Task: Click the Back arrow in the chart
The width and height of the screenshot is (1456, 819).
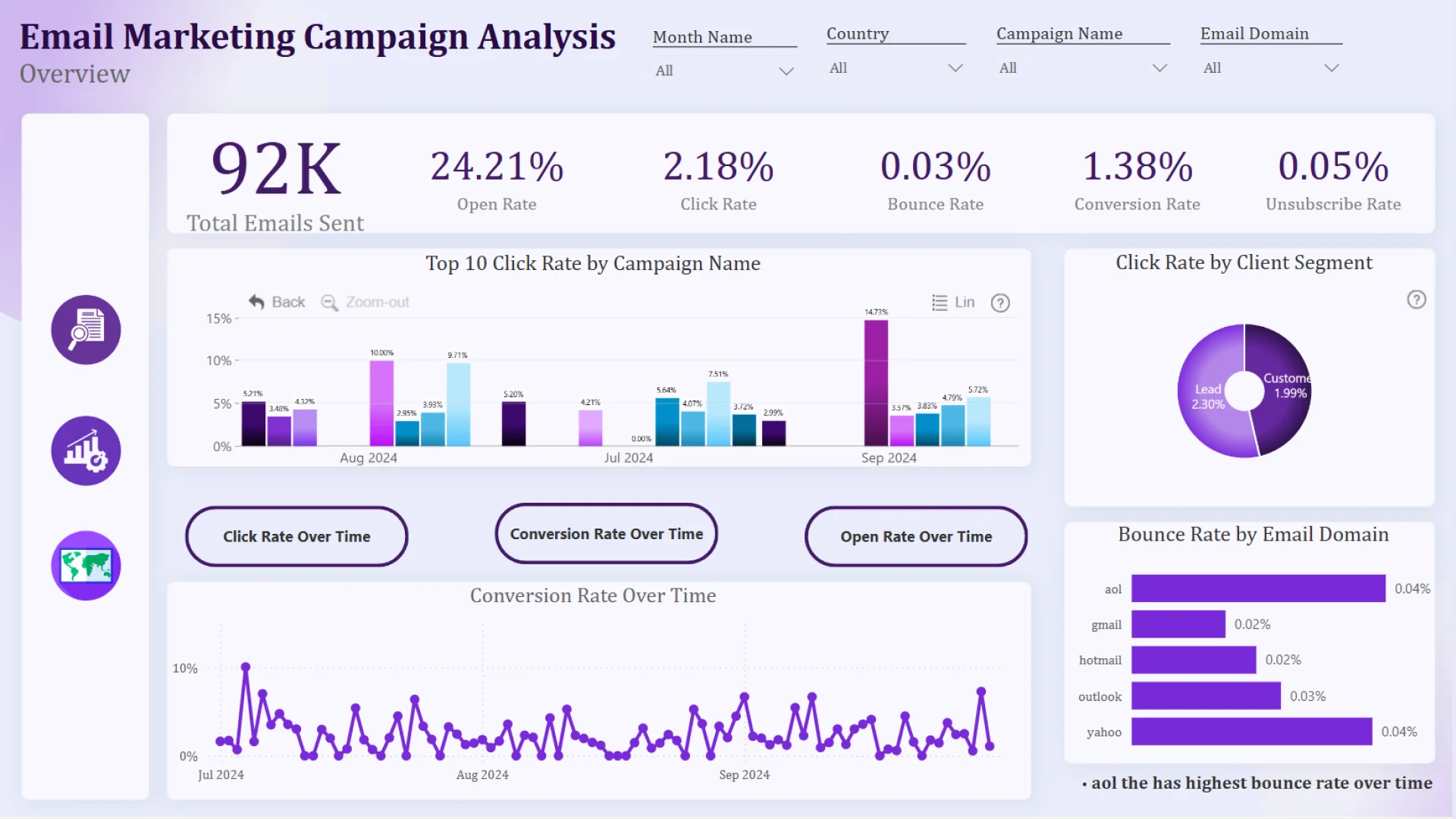Action: pos(257,302)
